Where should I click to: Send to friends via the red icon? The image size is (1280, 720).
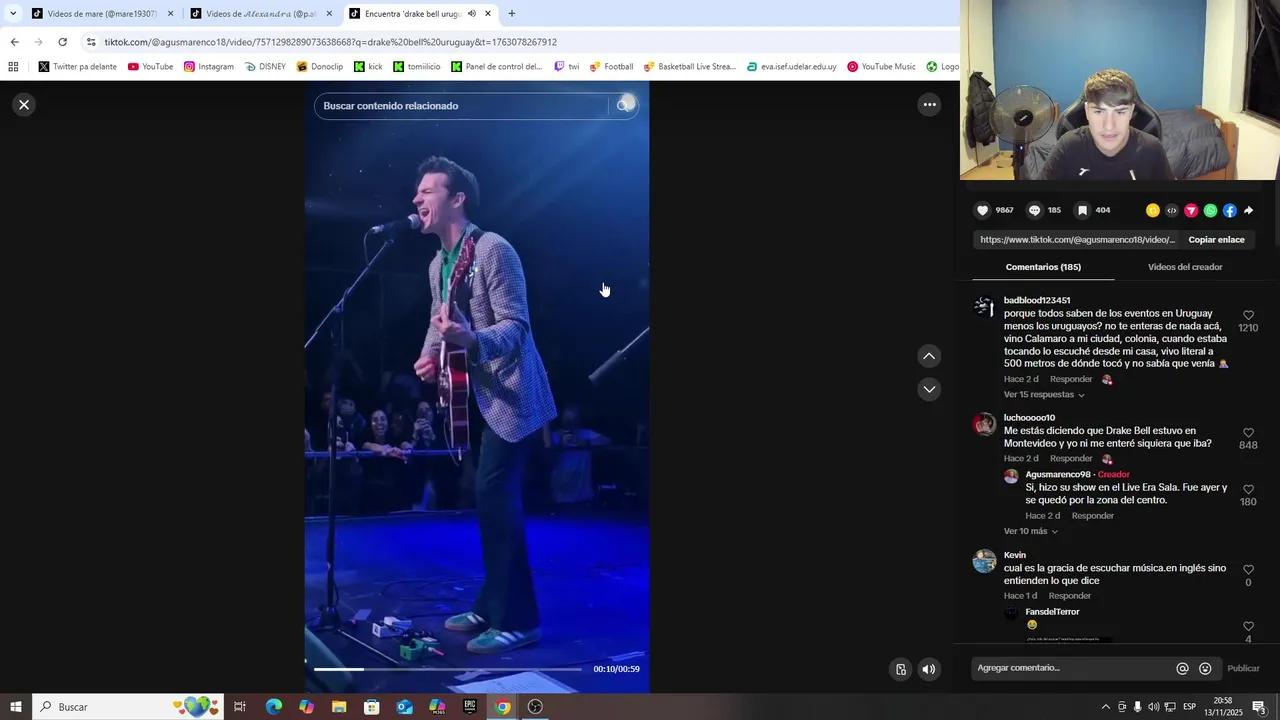[x=1191, y=210]
